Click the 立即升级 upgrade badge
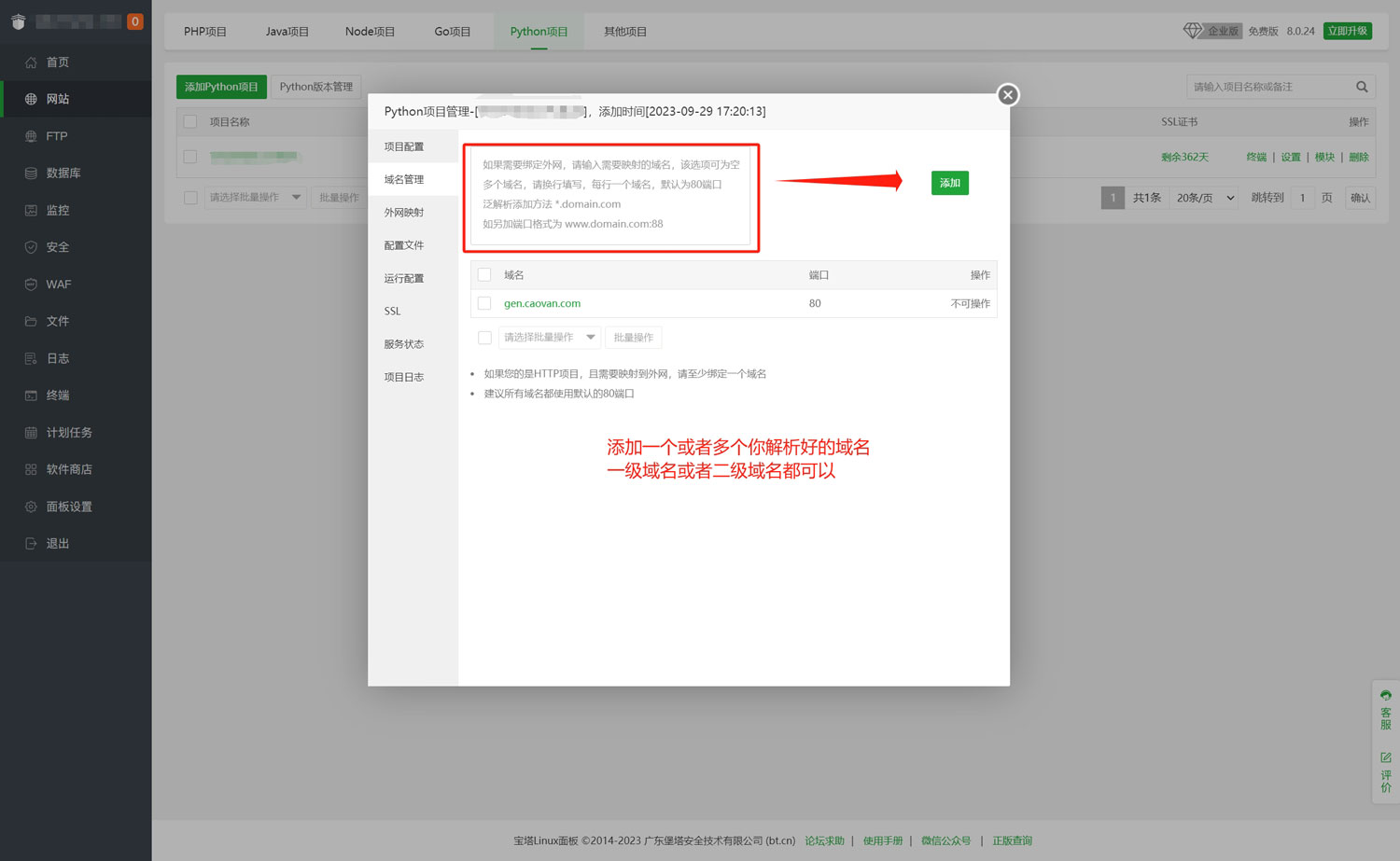Image resolution: width=1400 pixels, height=861 pixels. pyautogui.click(x=1347, y=30)
